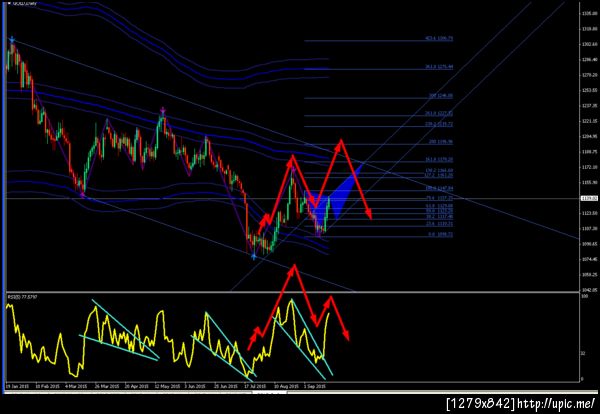Click the 17 Jul 2015 date label
Screen dimensions: 600x414
256,386
